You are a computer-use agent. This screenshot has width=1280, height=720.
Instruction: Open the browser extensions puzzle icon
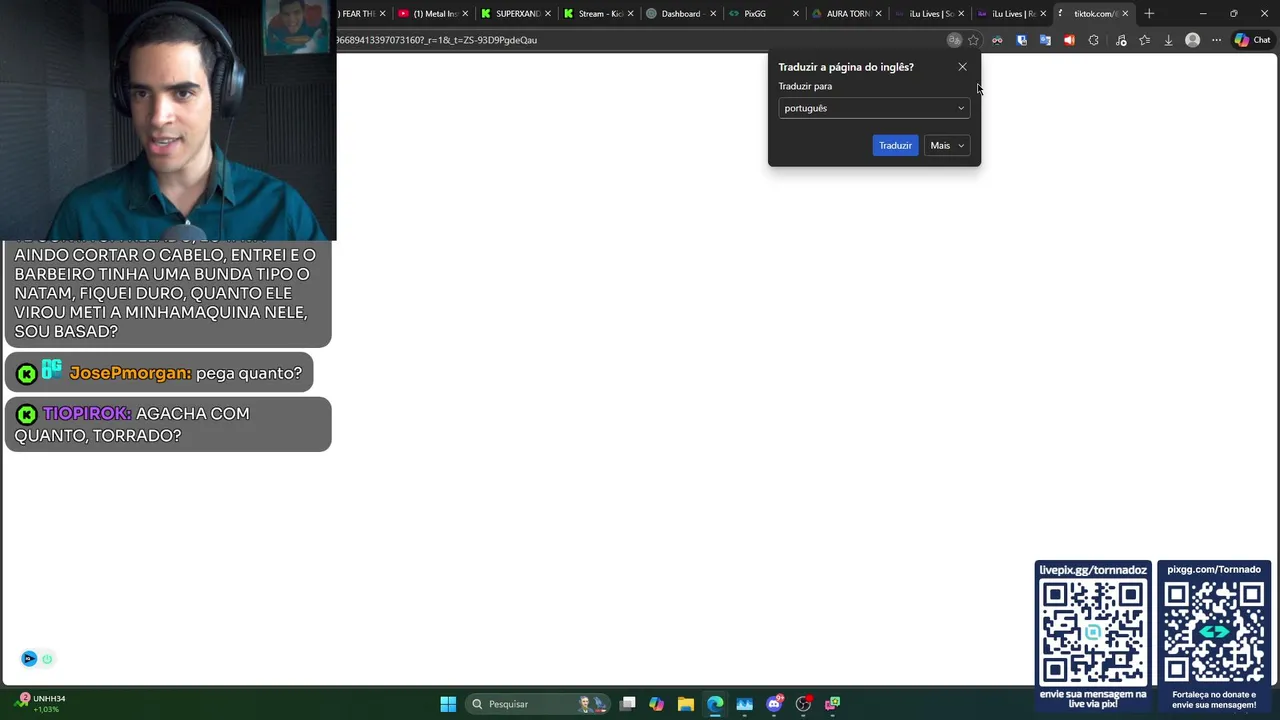[1093, 40]
